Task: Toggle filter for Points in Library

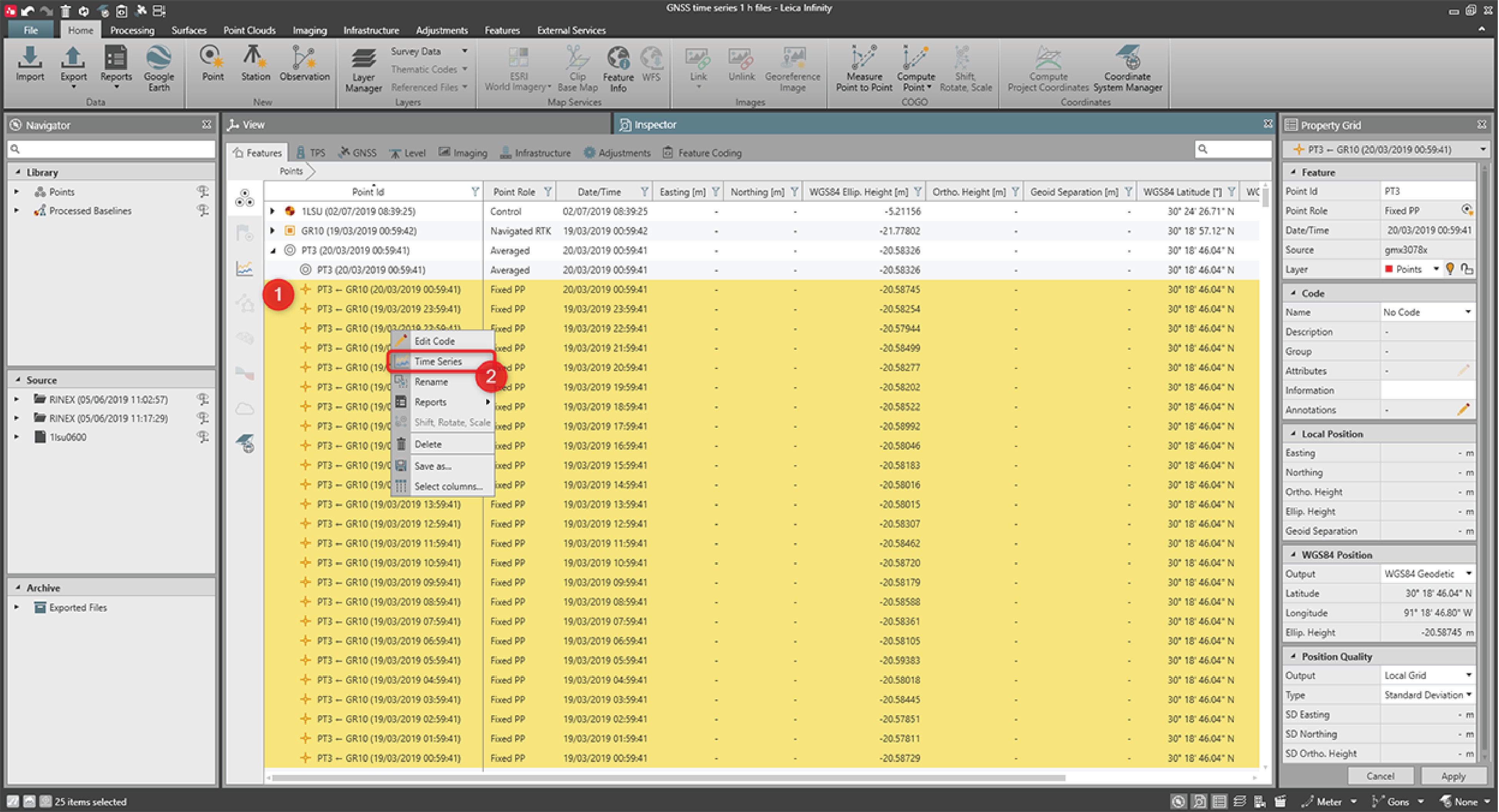Action: (203, 191)
